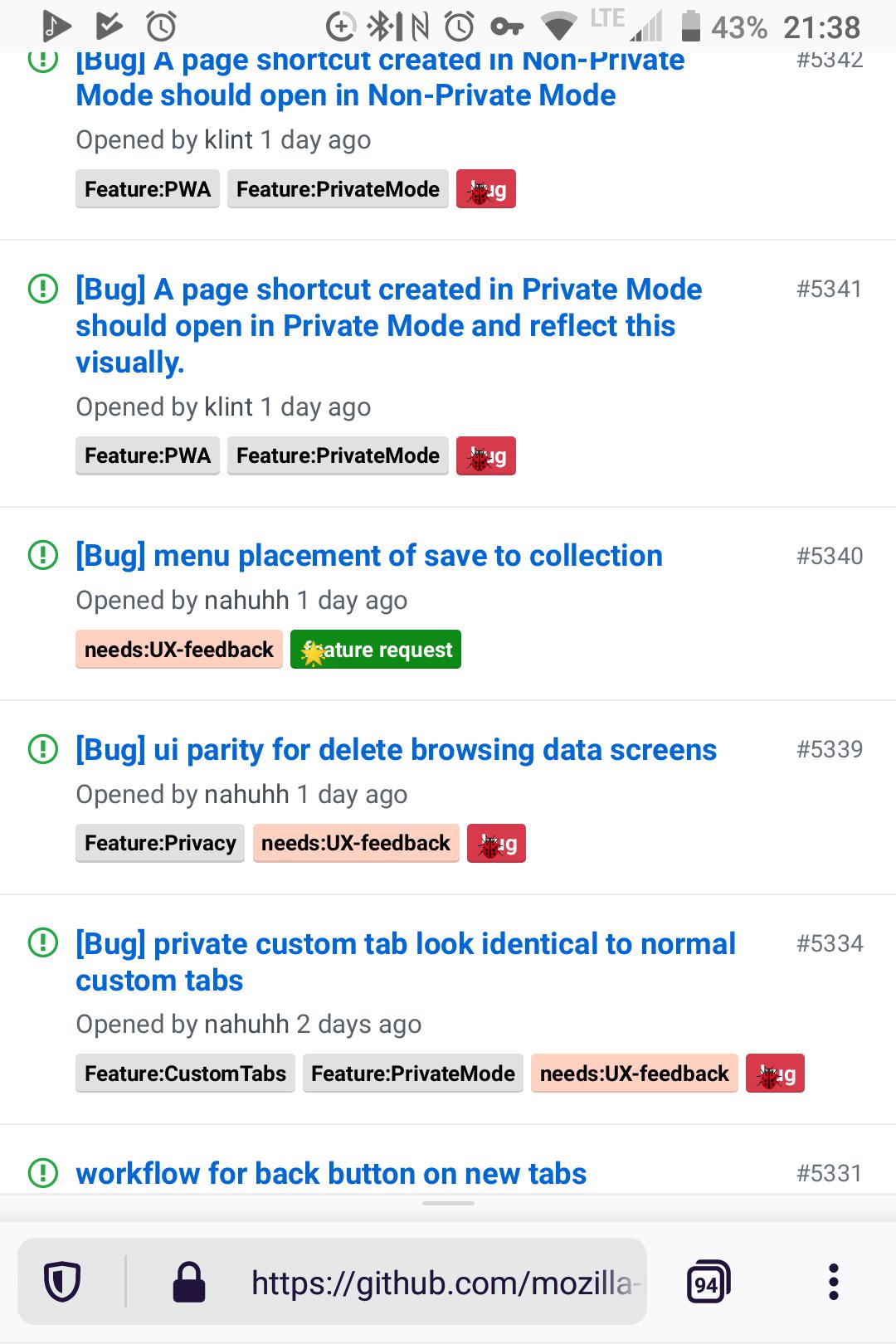Select the Feature:PWA label on issue #5341
Screen dimensions: 896x1344
(x=147, y=455)
